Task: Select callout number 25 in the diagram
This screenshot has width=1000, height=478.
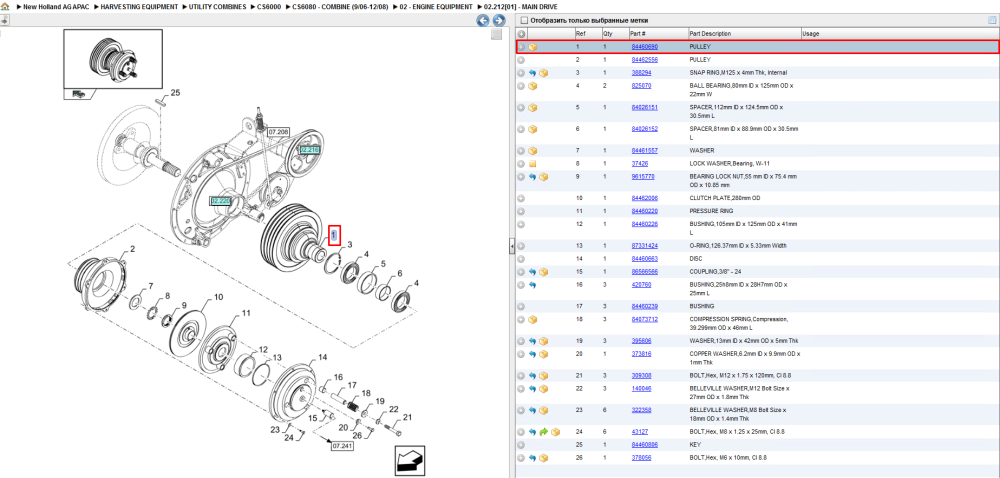Action: [x=175, y=93]
